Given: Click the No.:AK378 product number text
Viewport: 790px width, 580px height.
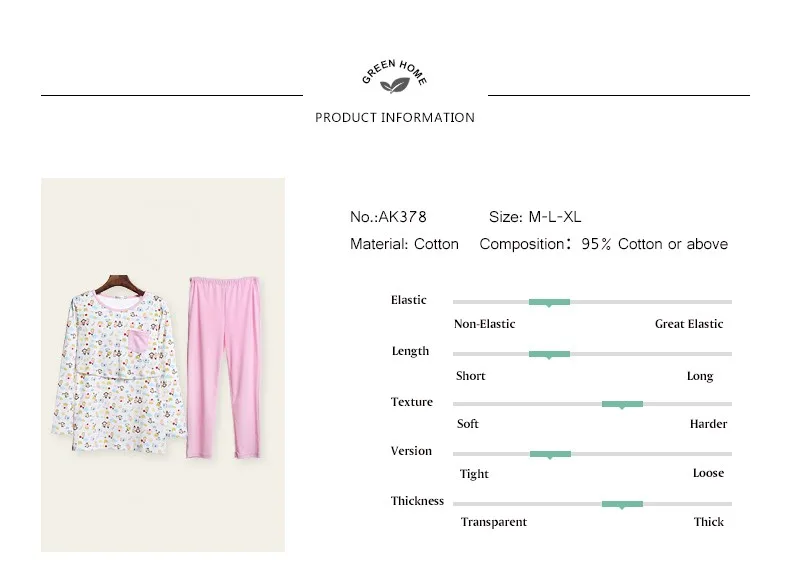Looking at the screenshot, I should [388, 217].
